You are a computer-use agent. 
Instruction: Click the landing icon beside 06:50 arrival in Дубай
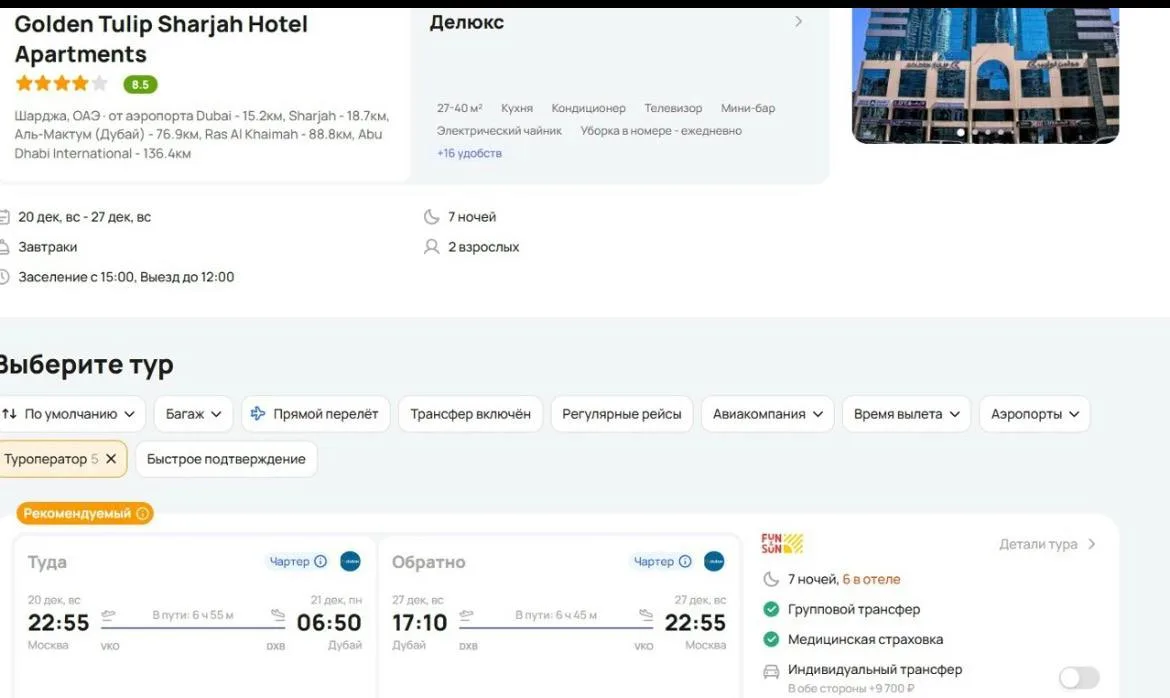coord(278,614)
